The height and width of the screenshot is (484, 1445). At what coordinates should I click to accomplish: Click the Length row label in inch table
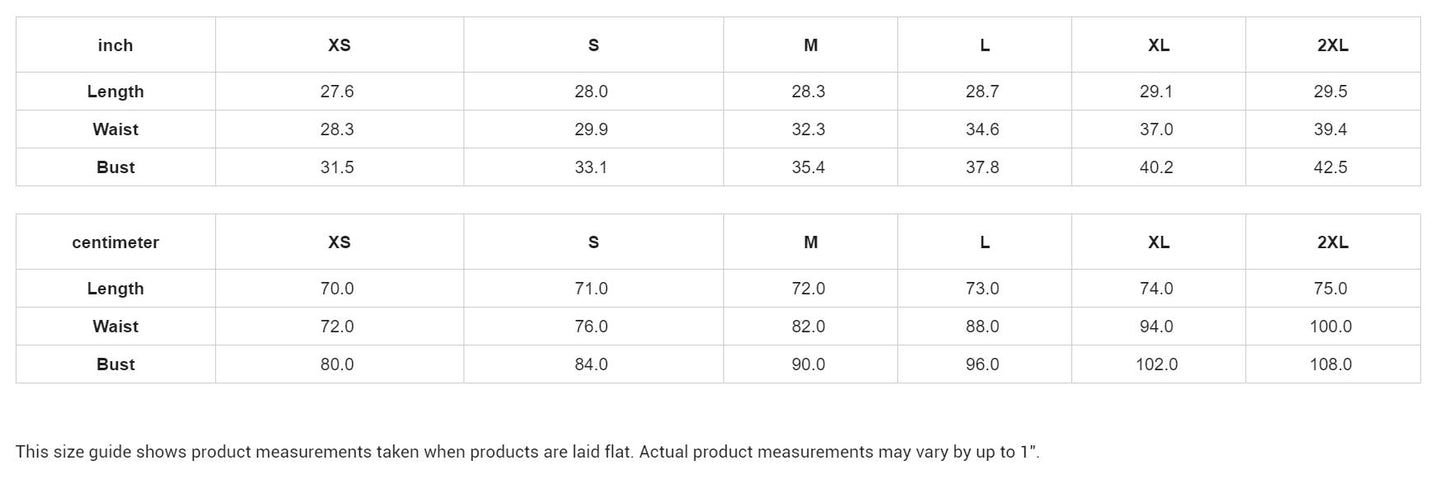(x=115, y=91)
